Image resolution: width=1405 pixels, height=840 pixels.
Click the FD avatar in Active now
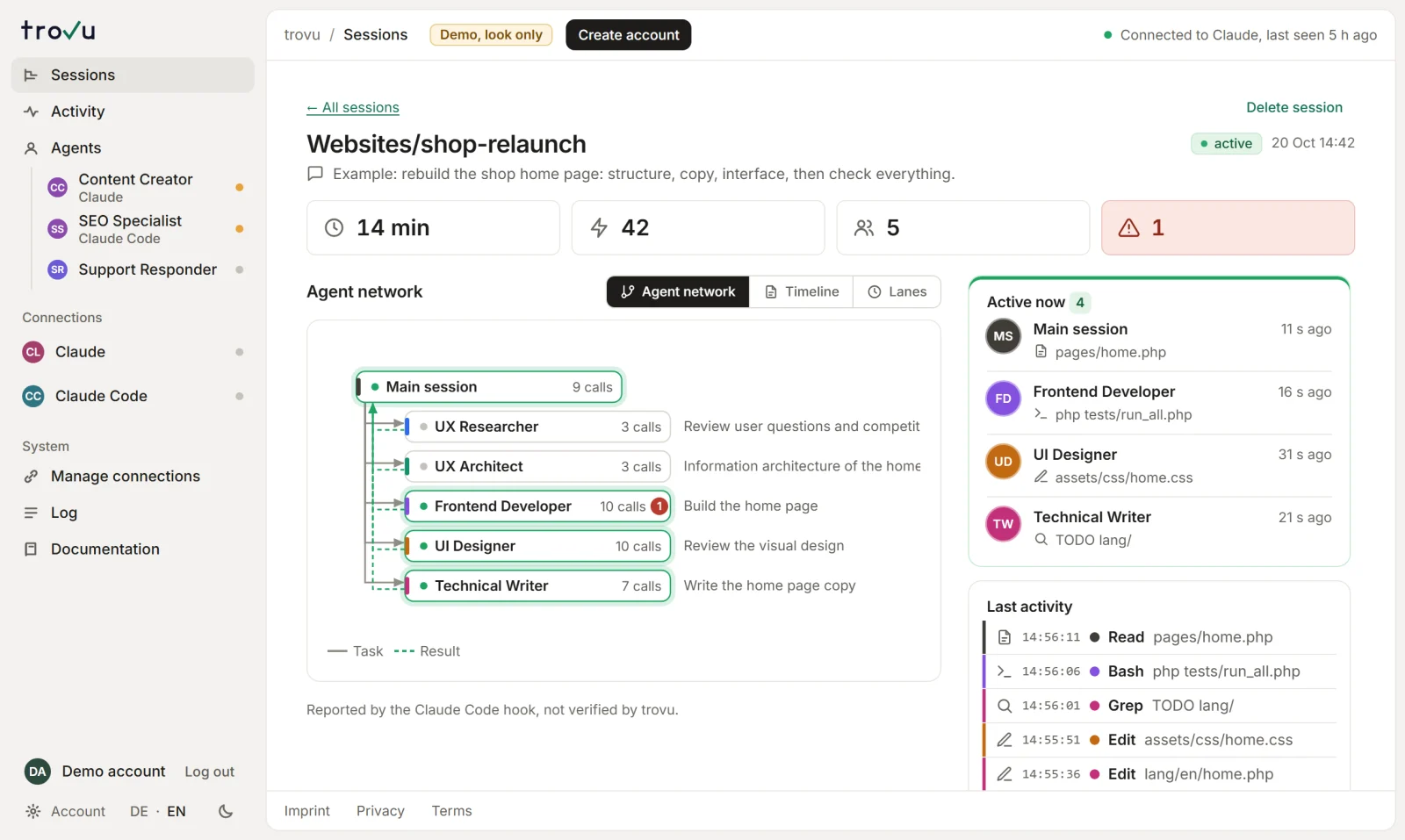tap(1003, 398)
